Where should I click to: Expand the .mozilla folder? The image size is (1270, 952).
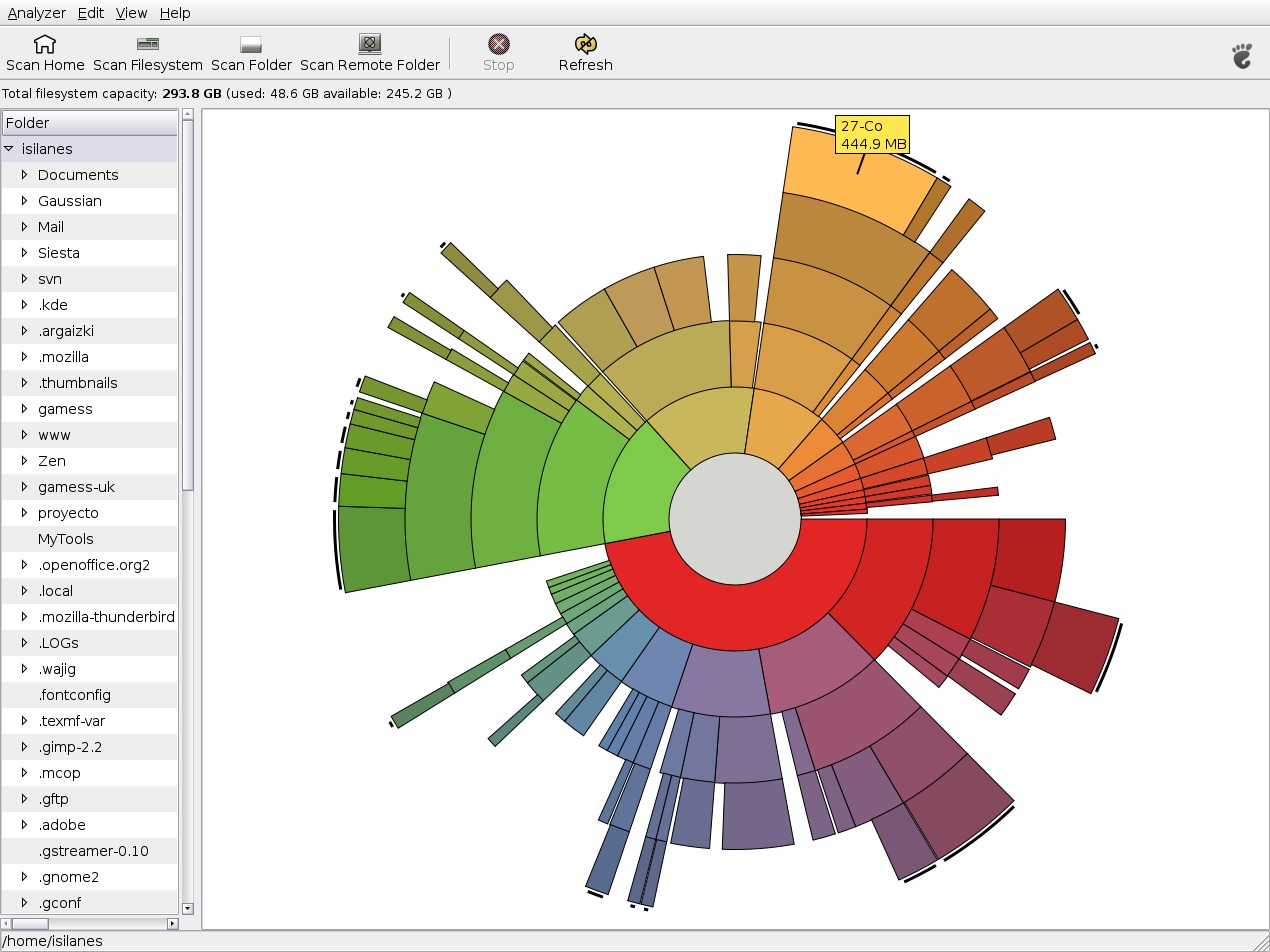25,357
